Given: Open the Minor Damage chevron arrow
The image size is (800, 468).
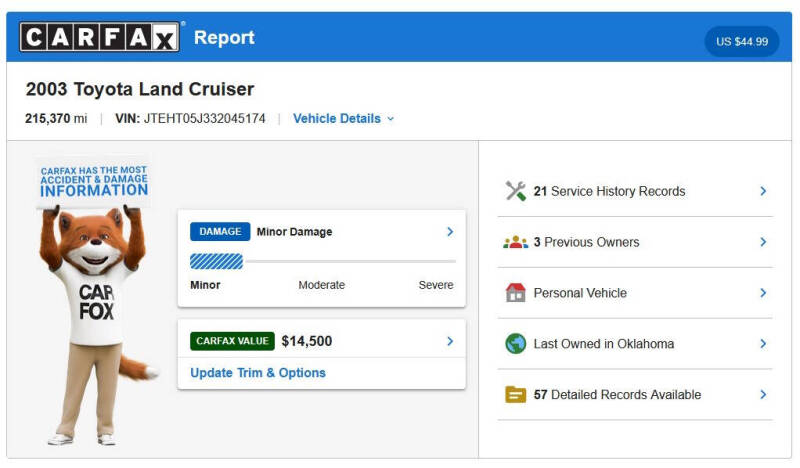Looking at the screenshot, I should tap(450, 232).
